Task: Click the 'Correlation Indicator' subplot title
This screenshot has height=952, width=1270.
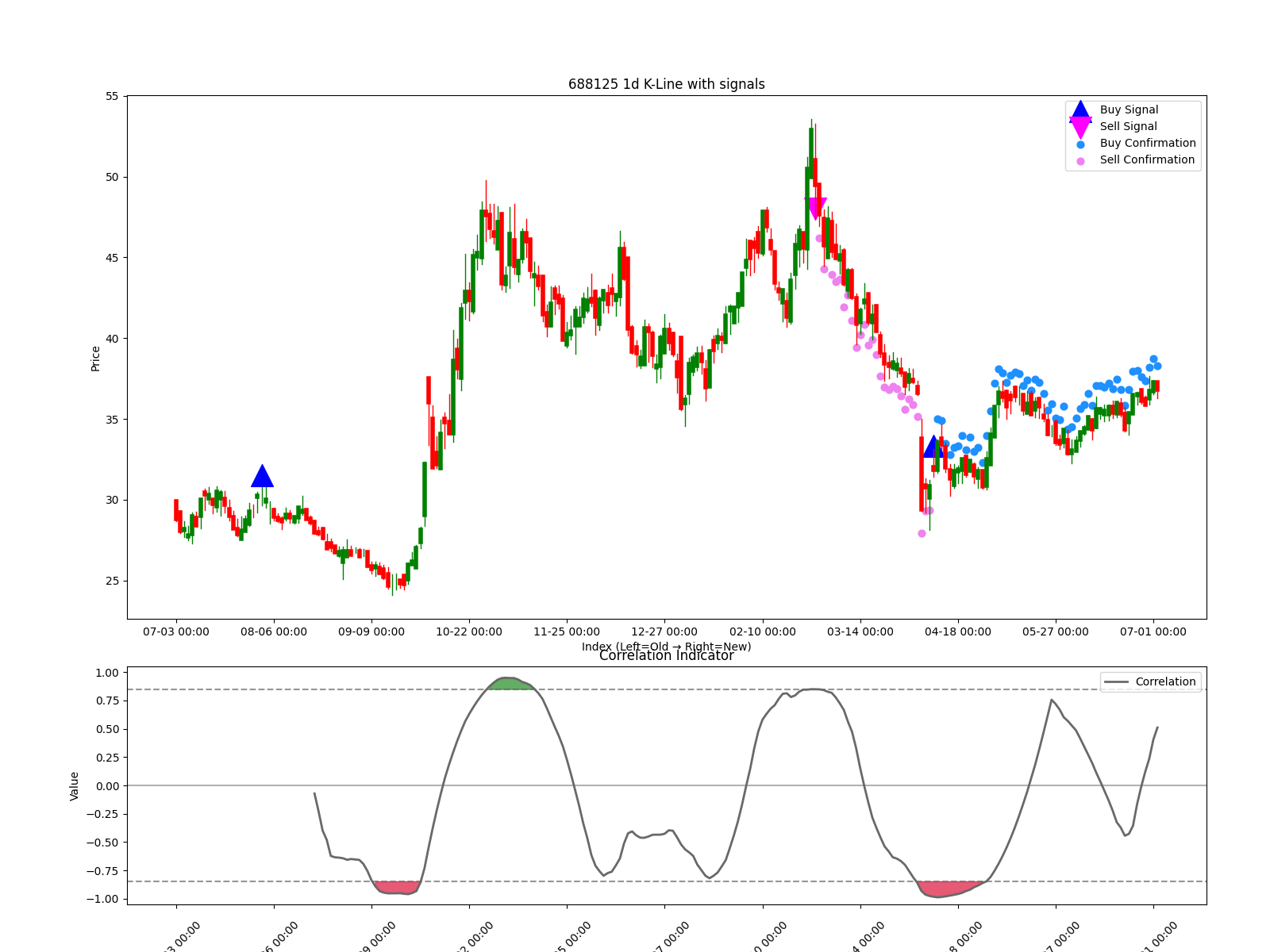Action: pyautogui.click(x=667, y=656)
